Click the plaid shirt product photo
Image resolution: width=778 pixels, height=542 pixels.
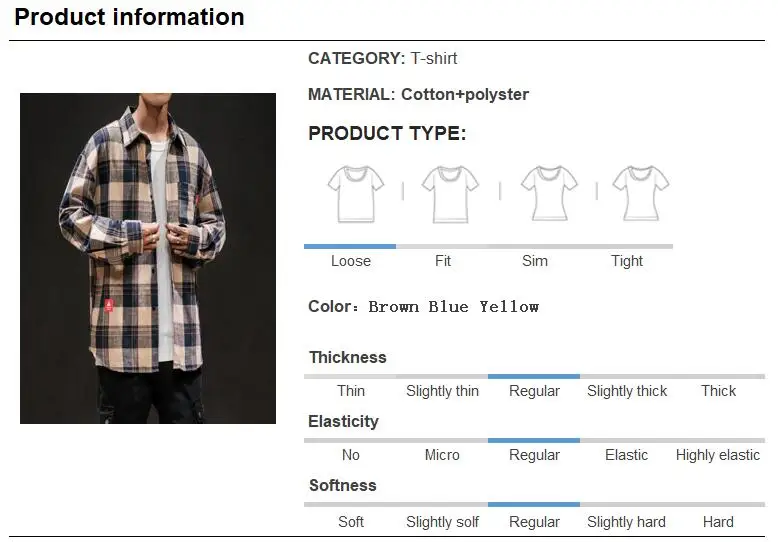coord(148,258)
